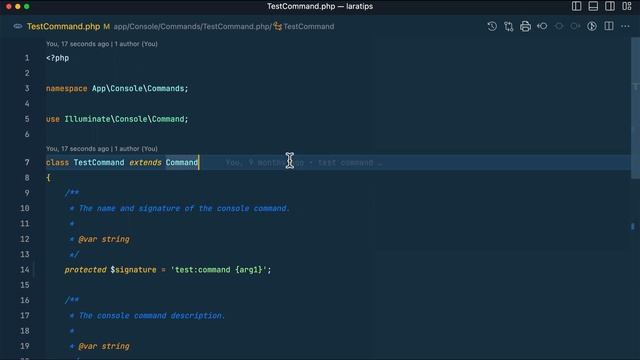Click '$signature' variable on line 14

[x=133, y=270]
